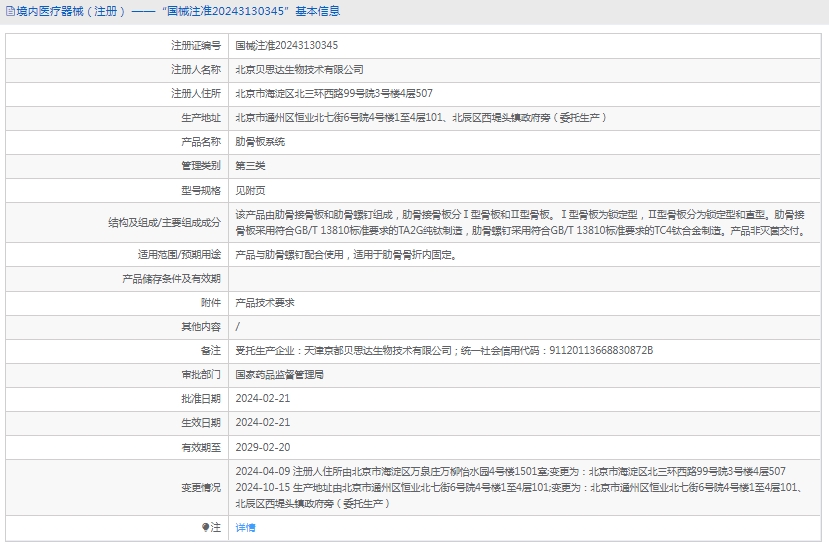Viewport: 829px width, 549px height.
Task: Click the 备注 entrusted manufacturer text
Action: tap(443, 350)
